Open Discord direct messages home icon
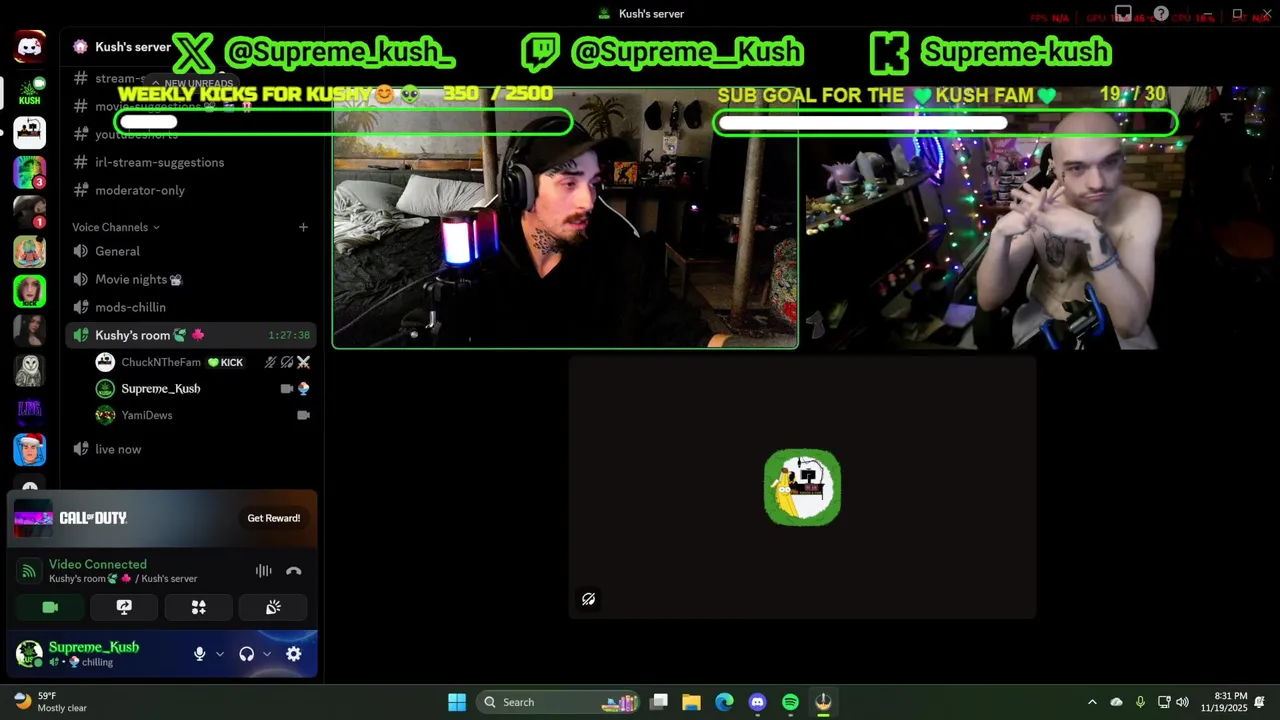Image resolution: width=1280 pixels, height=720 pixels. coord(29,46)
